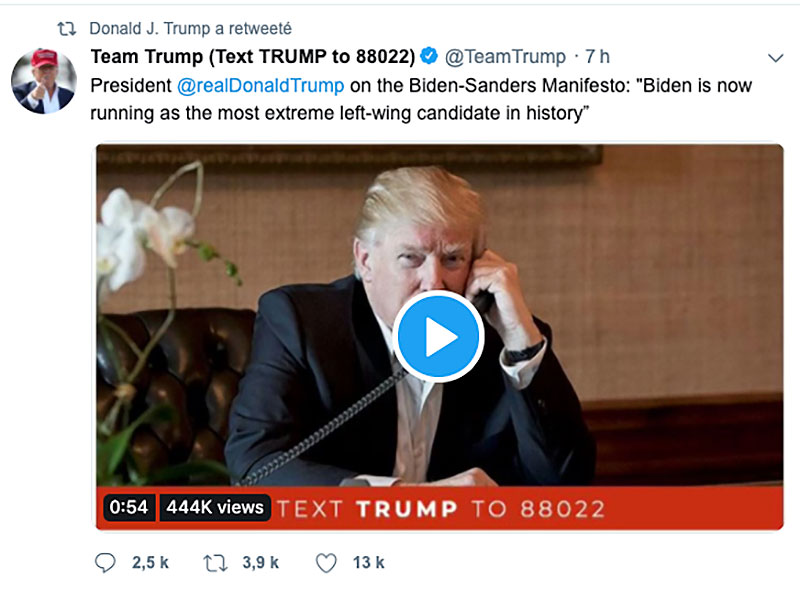Screen dimensions: 800x589
Task: Click the 0:54 video duration badge
Action: point(127,508)
